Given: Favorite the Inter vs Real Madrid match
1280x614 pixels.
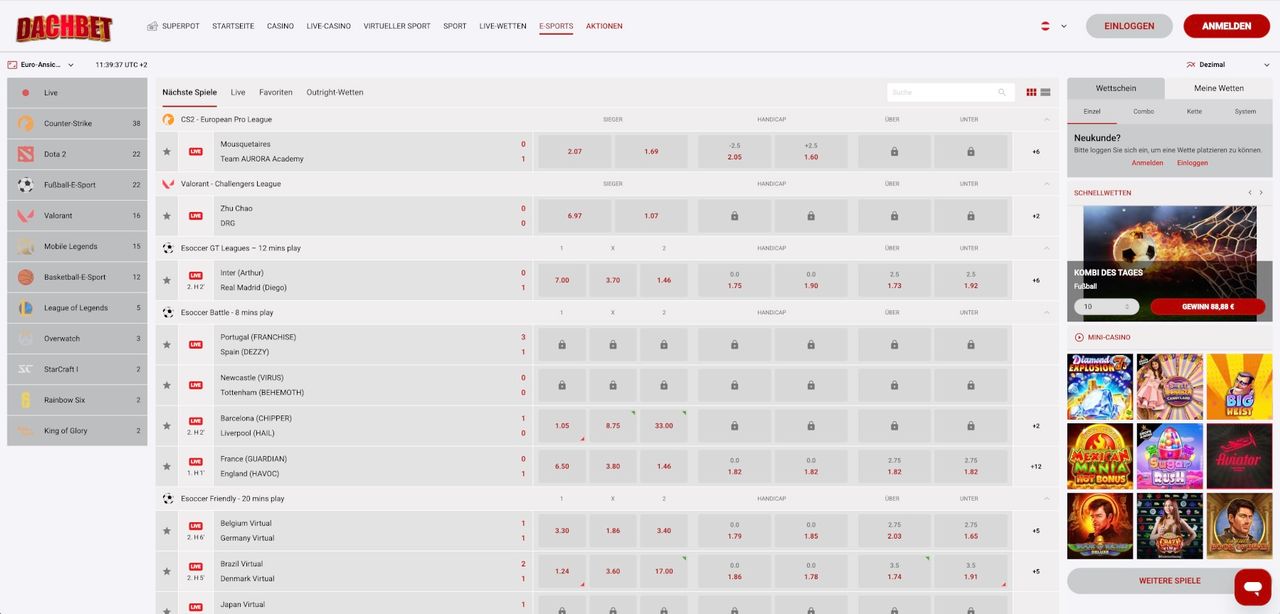Looking at the screenshot, I should (x=167, y=280).
